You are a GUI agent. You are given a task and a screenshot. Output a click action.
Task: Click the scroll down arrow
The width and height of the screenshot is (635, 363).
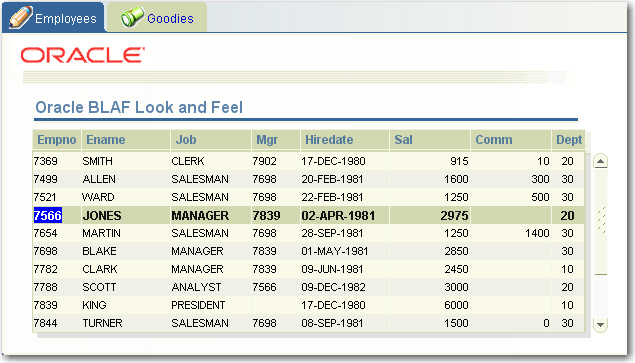[600, 325]
